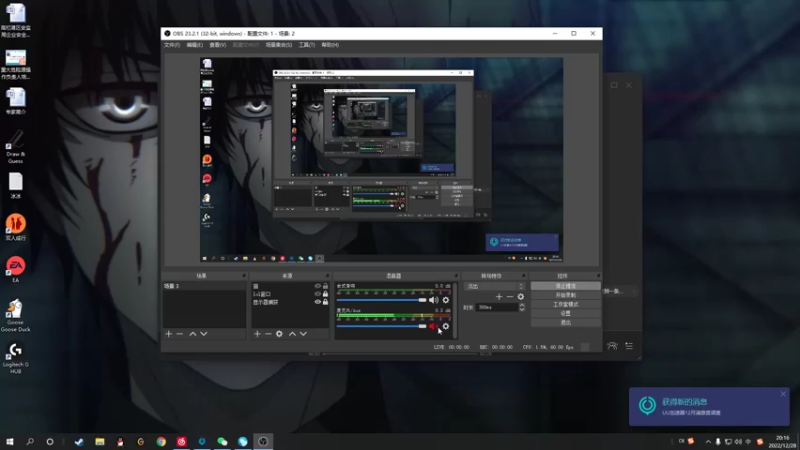800x450 pixels.
Task: Toggle lock of the second source
Action: click(326, 294)
